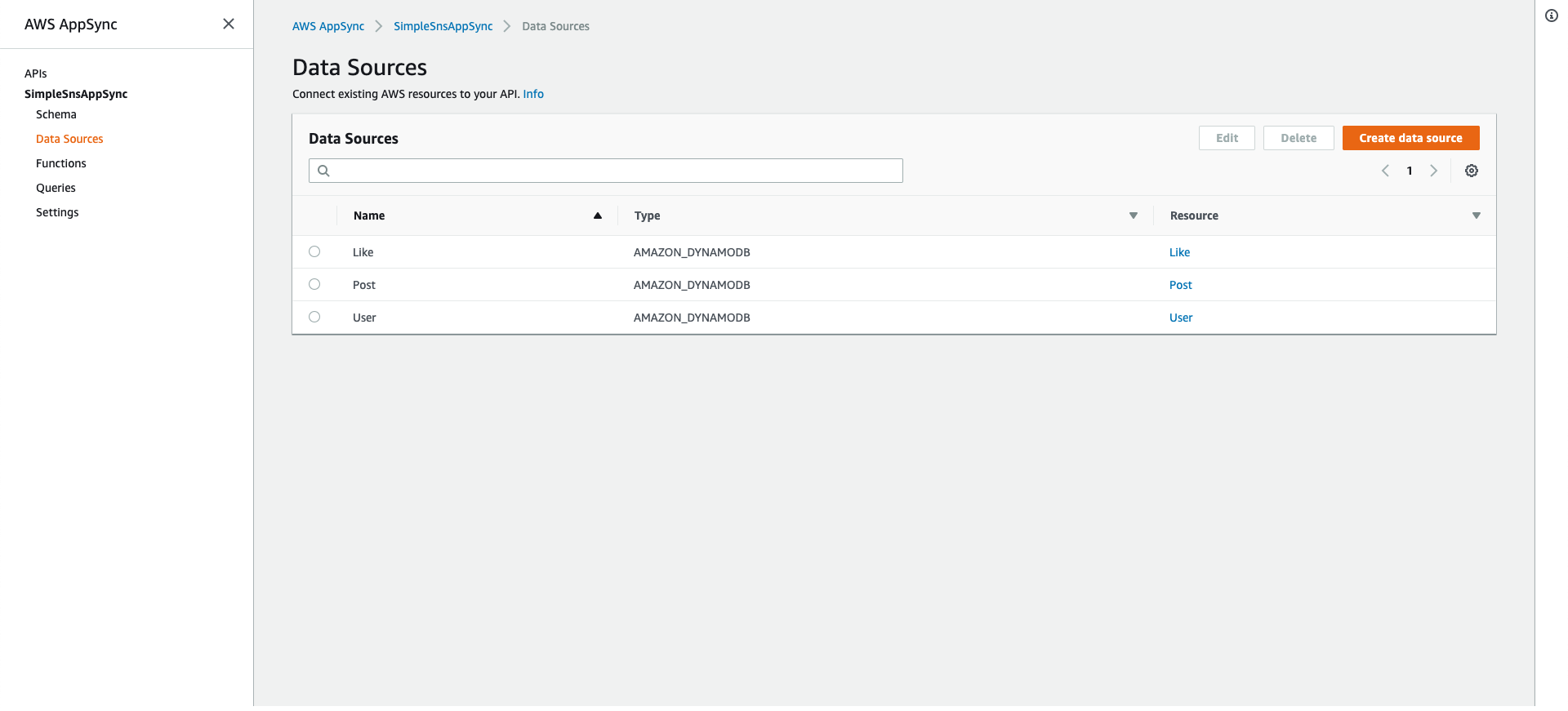Click the User name cell
The image size is (1568, 711).
364,318
